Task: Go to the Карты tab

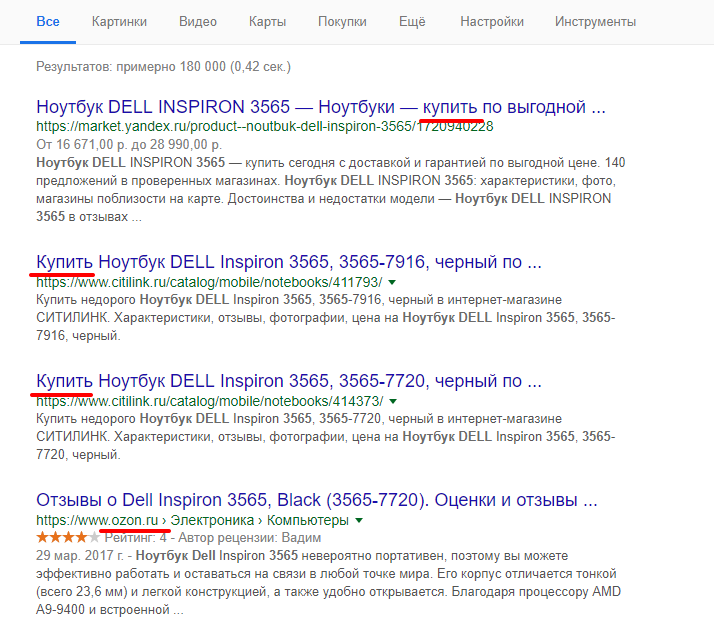Action: (x=268, y=21)
